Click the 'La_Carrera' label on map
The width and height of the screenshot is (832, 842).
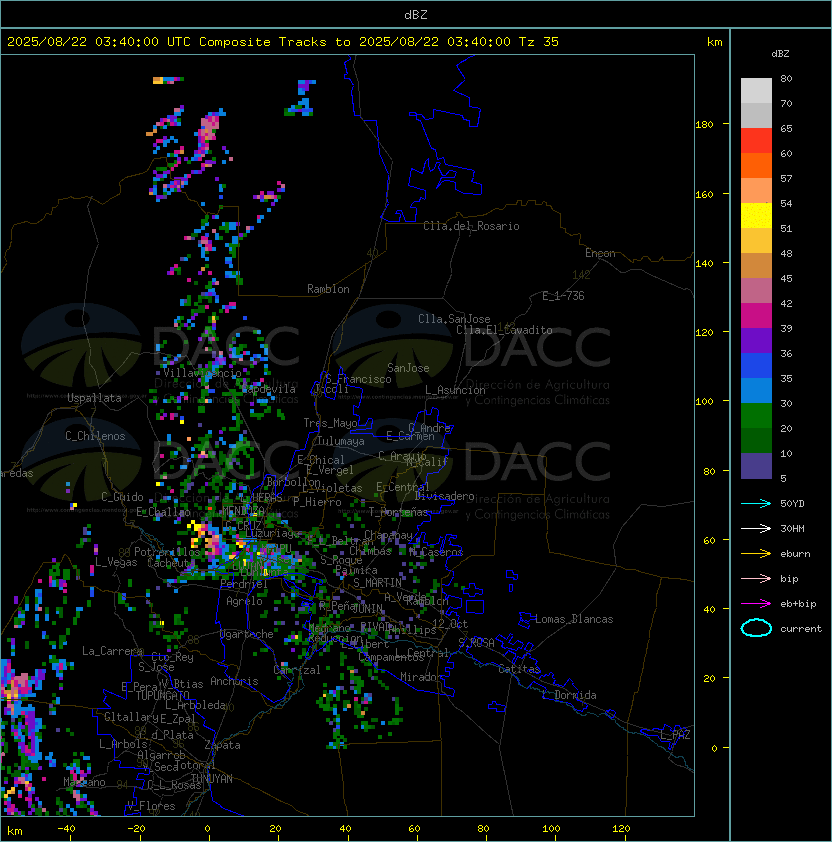tap(112, 651)
